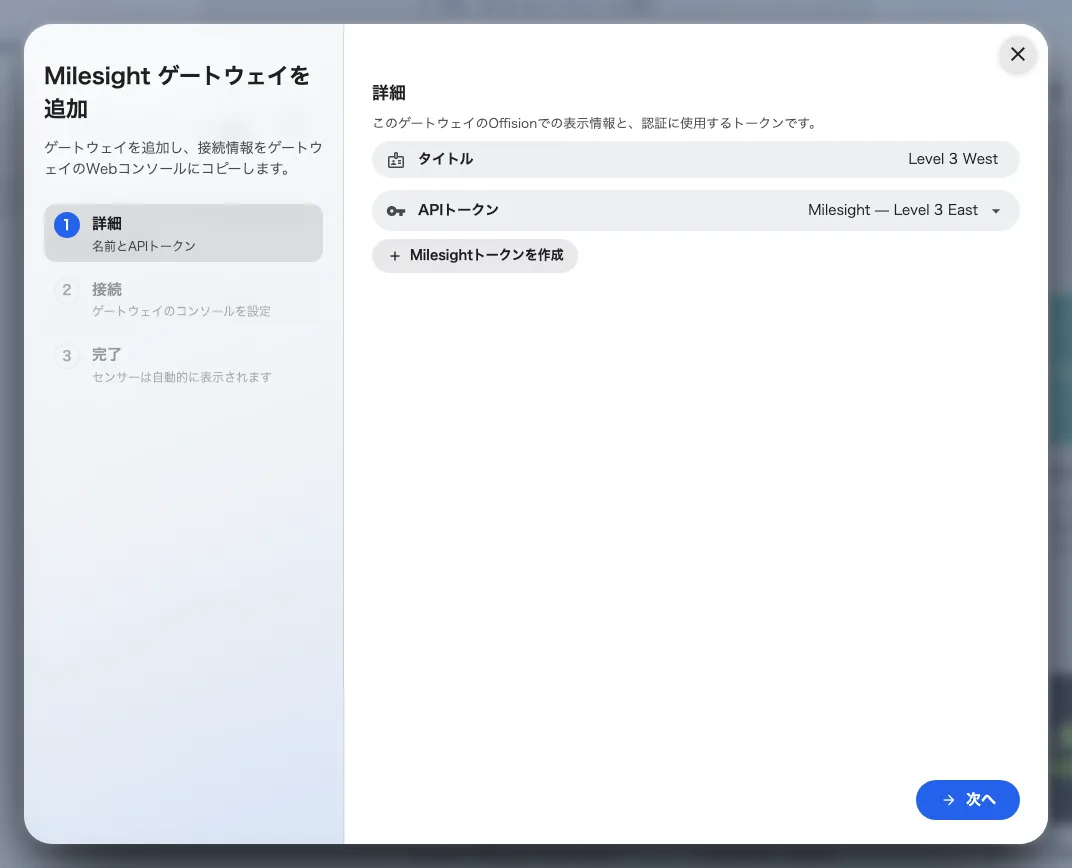
Task: Click the step number 3 circle
Action: pyautogui.click(x=67, y=356)
